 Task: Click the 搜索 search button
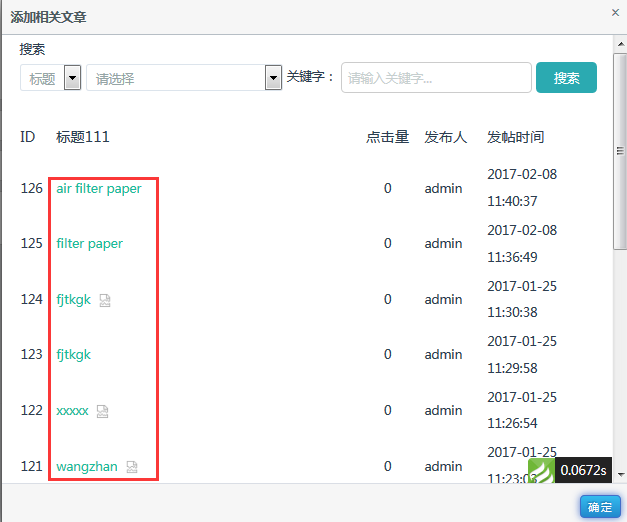pos(566,78)
